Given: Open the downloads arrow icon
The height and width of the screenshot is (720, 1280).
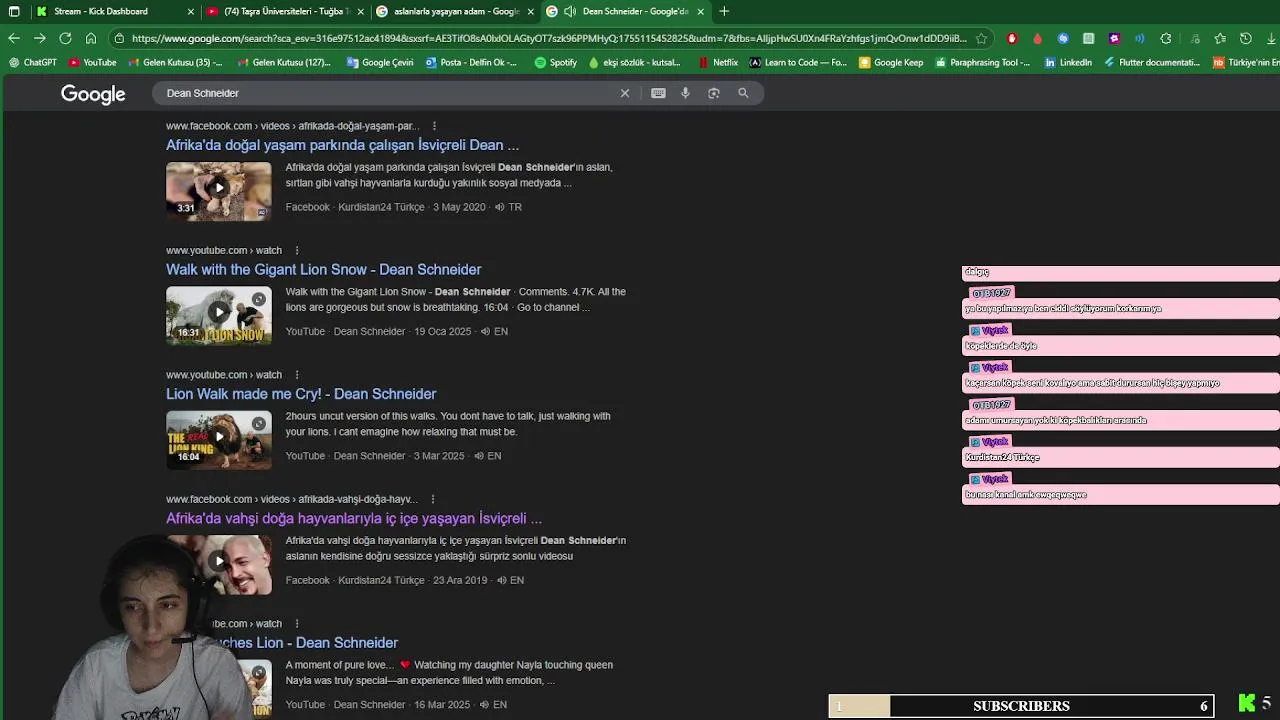Looking at the screenshot, I should (1271, 38).
